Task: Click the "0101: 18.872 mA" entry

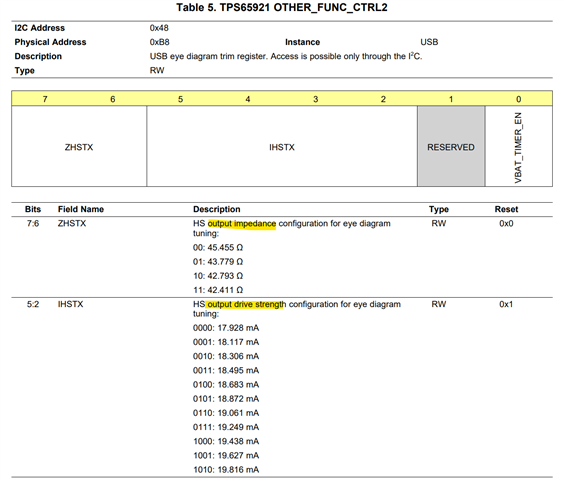Action: pos(226,399)
